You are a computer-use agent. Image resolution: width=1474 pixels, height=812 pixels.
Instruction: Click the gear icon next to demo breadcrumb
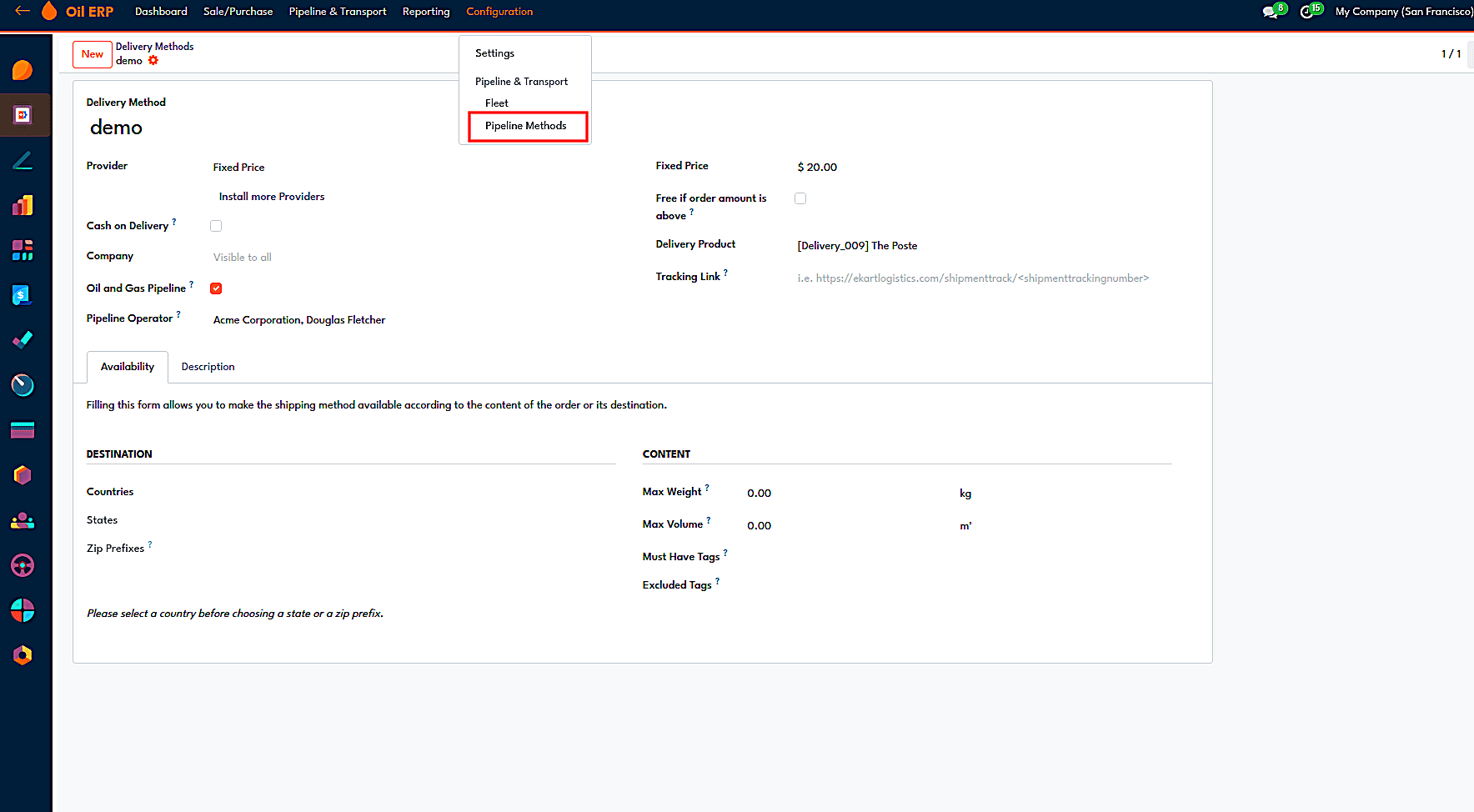[x=153, y=61]
